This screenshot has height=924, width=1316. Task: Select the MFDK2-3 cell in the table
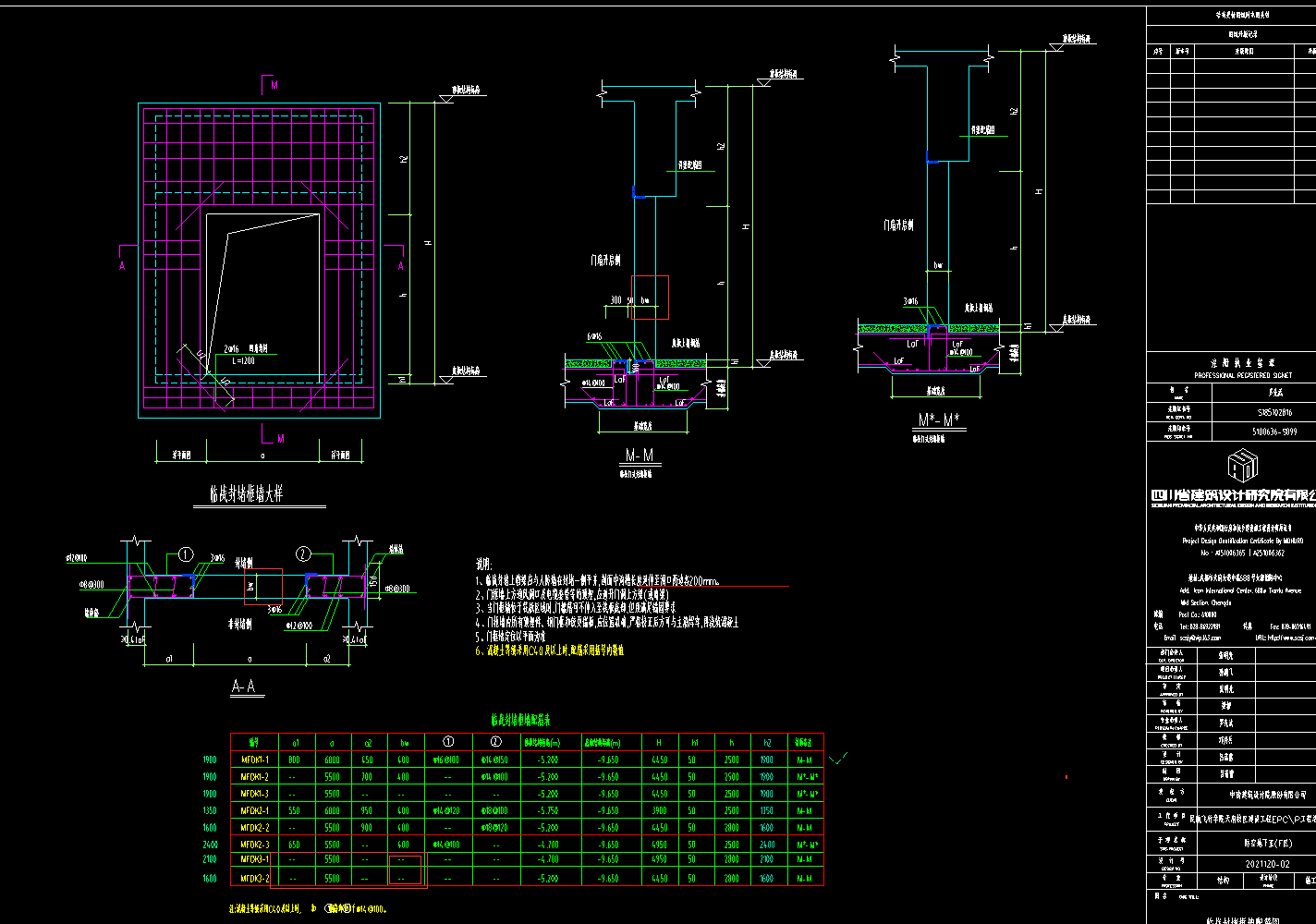pos(254,845)
